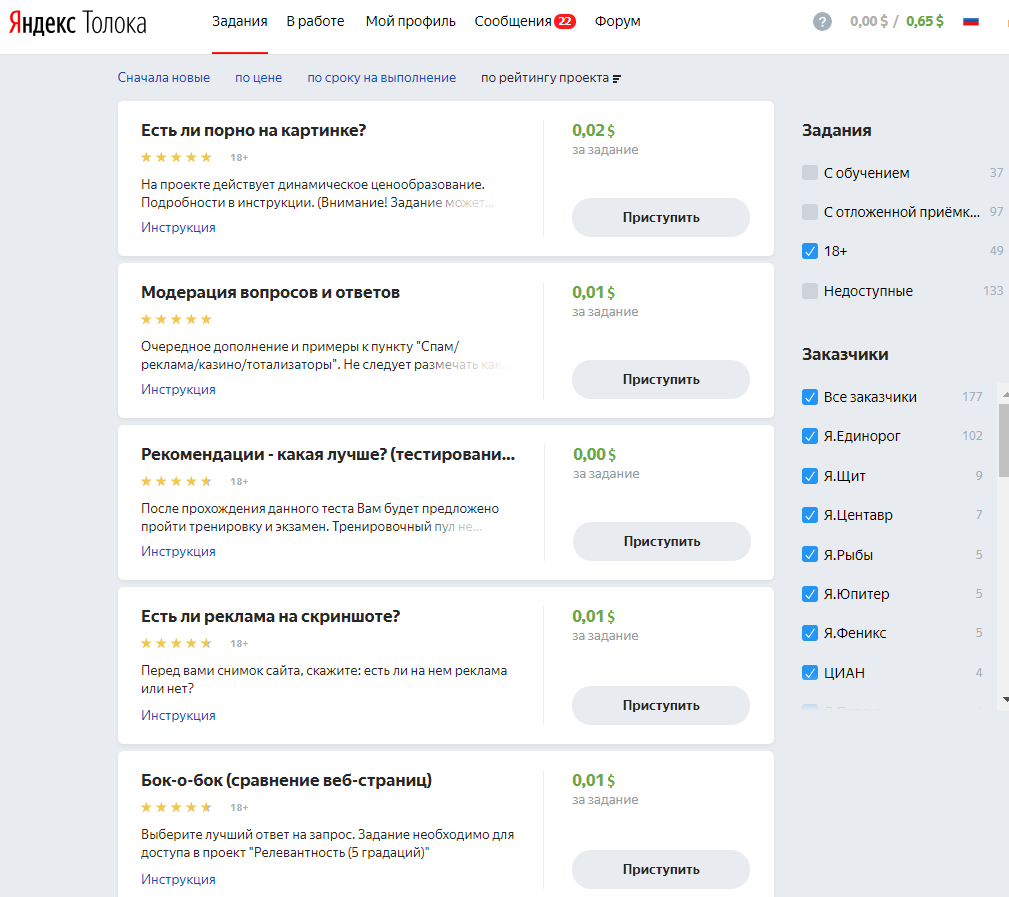Image resolution: width=1009 pixels, height=897 pixels.
Task: Open instruction for 'Бок-о-бок' task
Action: pyautogui.click(x=178, y=880)
